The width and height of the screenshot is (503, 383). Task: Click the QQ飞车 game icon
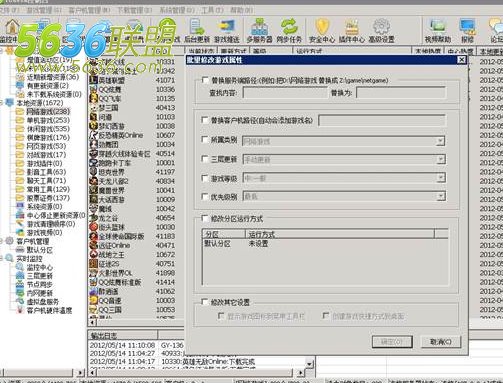tap(93, 98)
